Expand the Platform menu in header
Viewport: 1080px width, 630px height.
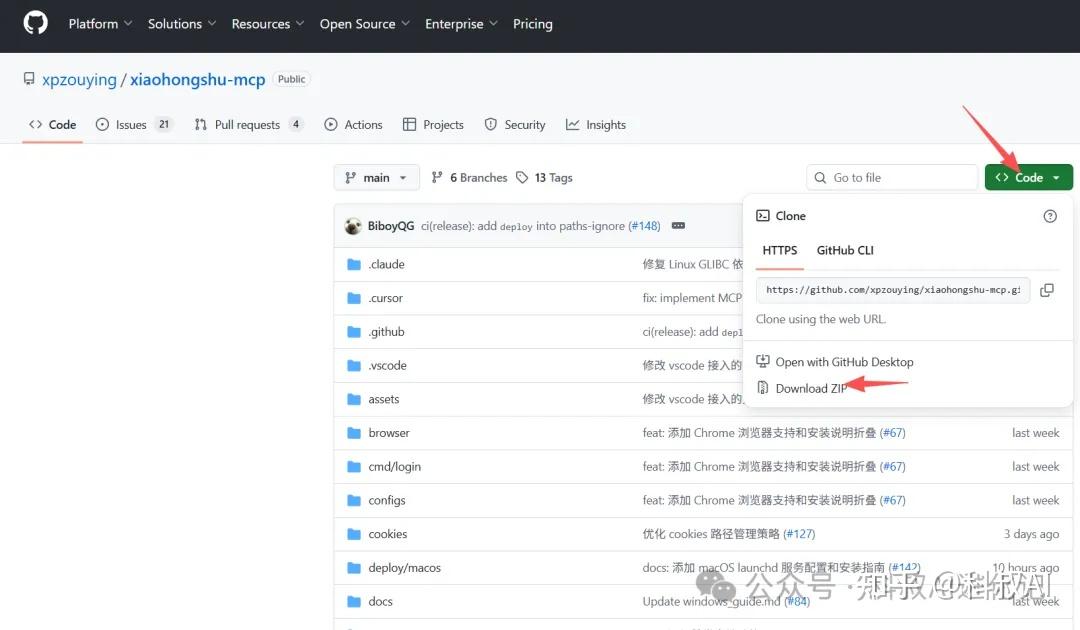coord(99,24)
